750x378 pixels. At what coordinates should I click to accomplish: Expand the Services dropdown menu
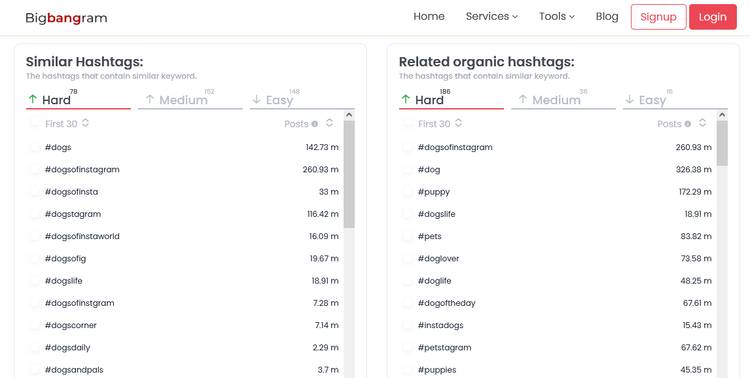[x=492, y=16]
